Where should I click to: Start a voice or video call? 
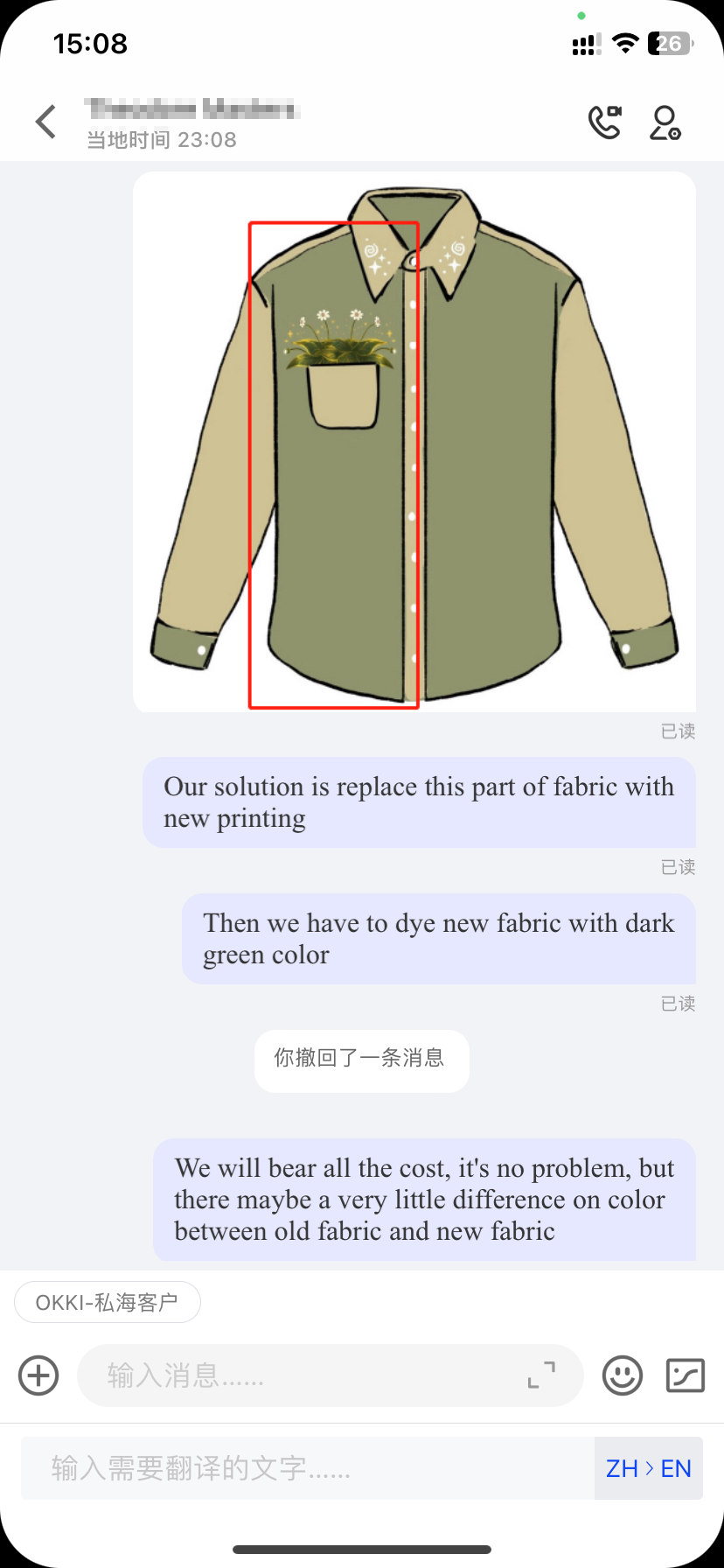(x=604, y=122)
